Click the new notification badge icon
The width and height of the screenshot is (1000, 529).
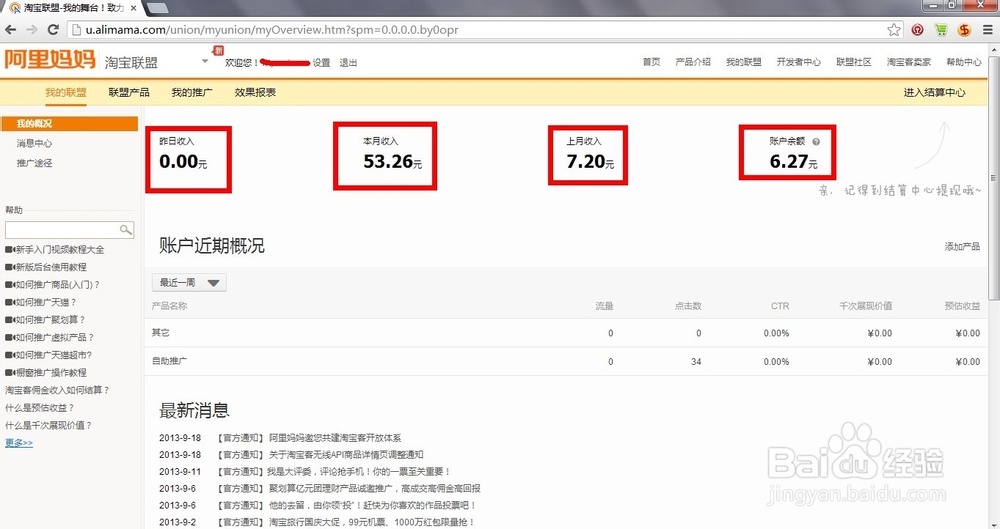[218, 50]
